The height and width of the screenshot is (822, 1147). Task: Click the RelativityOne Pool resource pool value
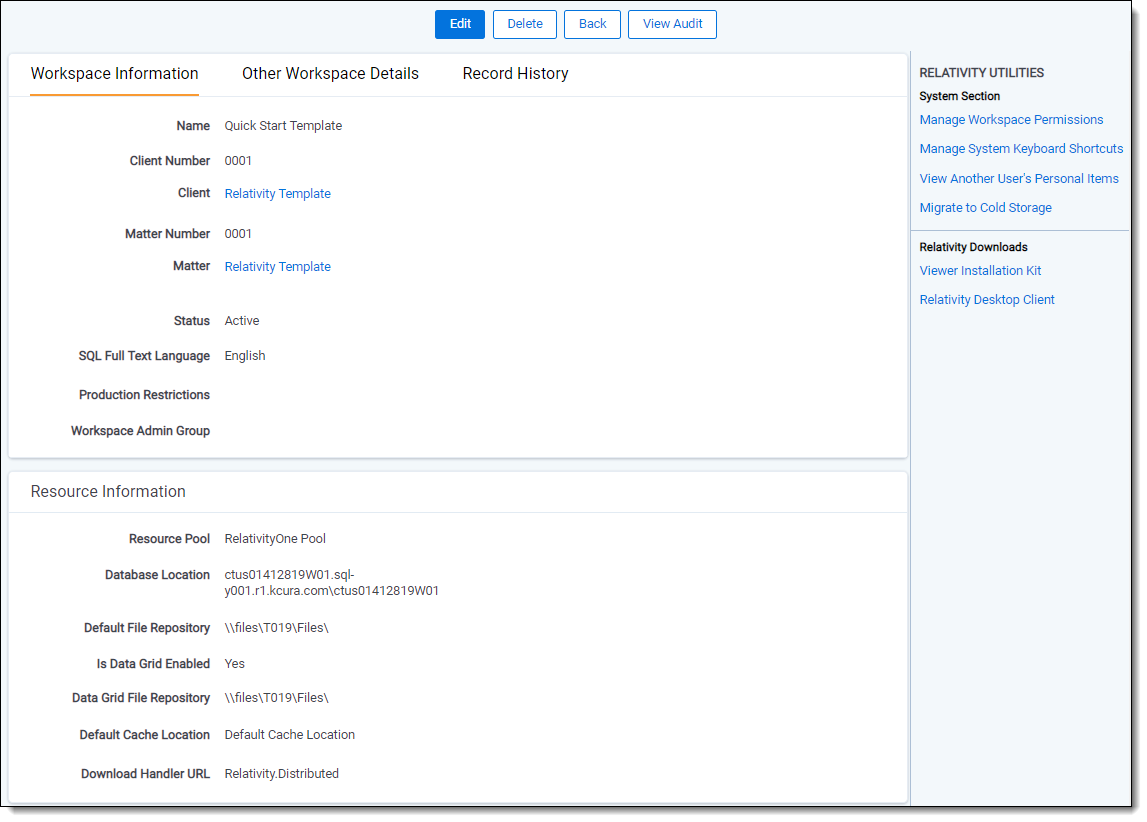275,539
